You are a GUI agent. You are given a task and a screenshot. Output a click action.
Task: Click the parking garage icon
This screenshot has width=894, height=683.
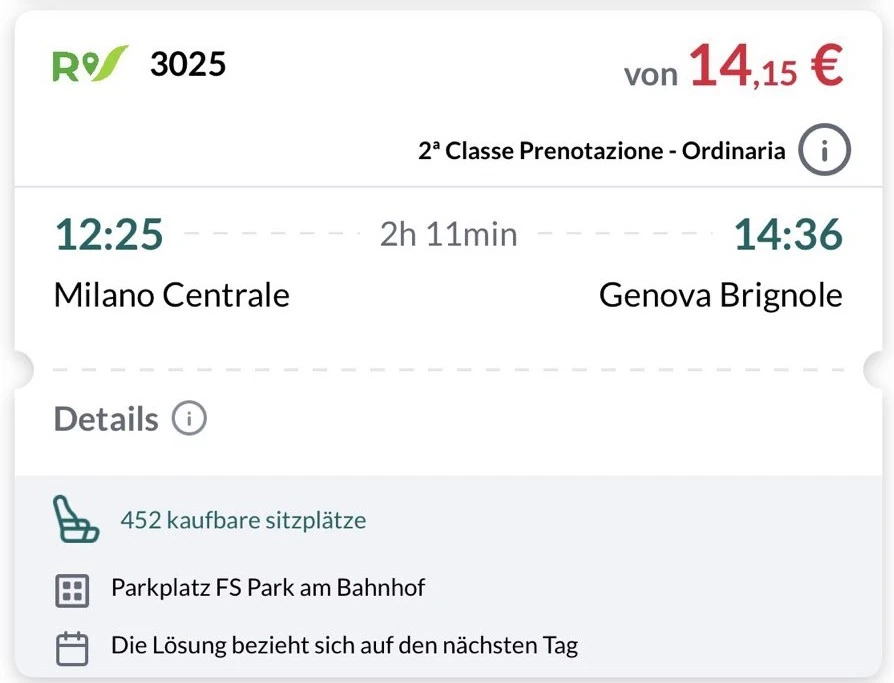tap(72, 591)
